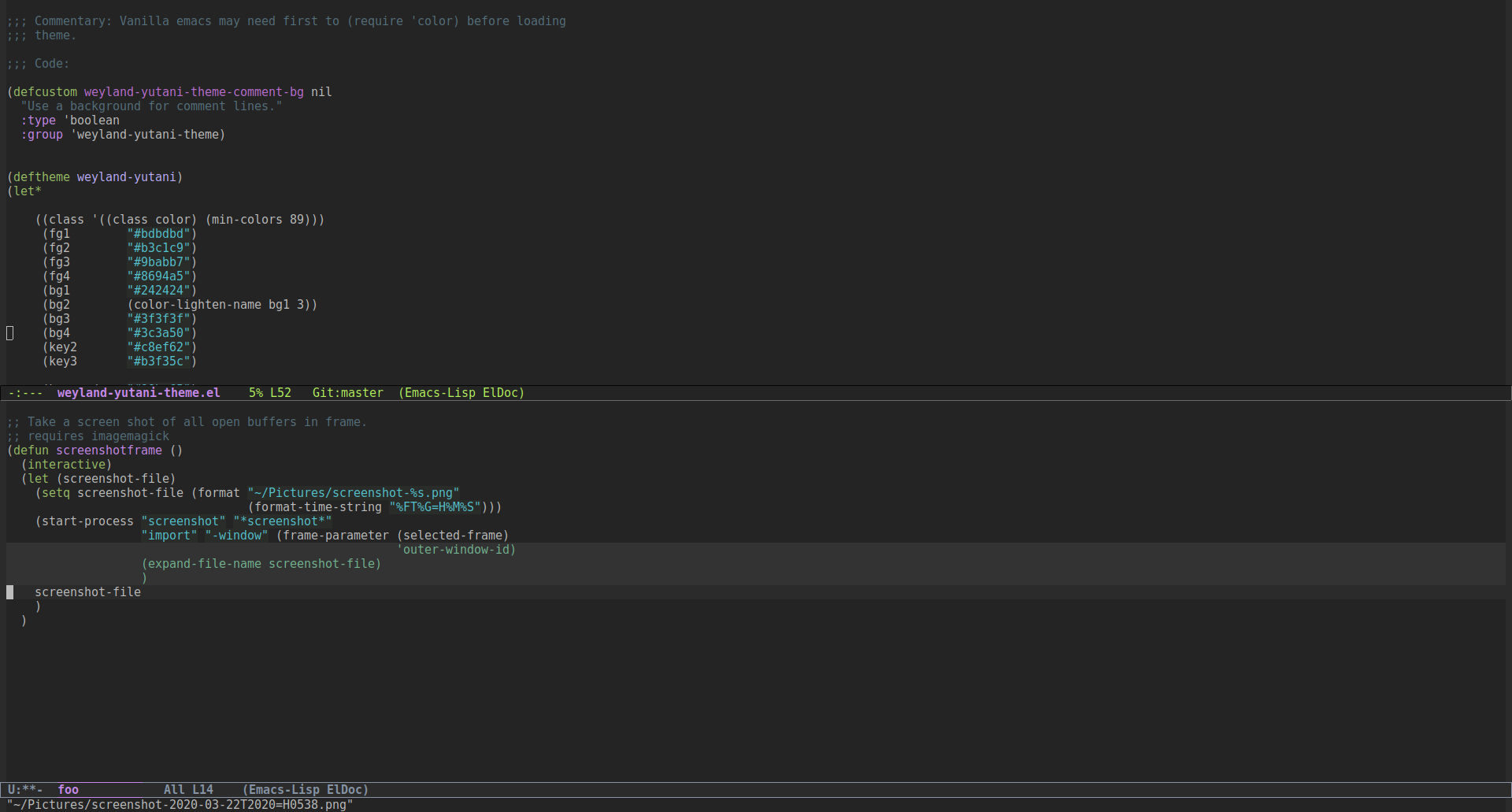Click on :group keyword
The image size is (1512, 812).
[x=42, y=134]
